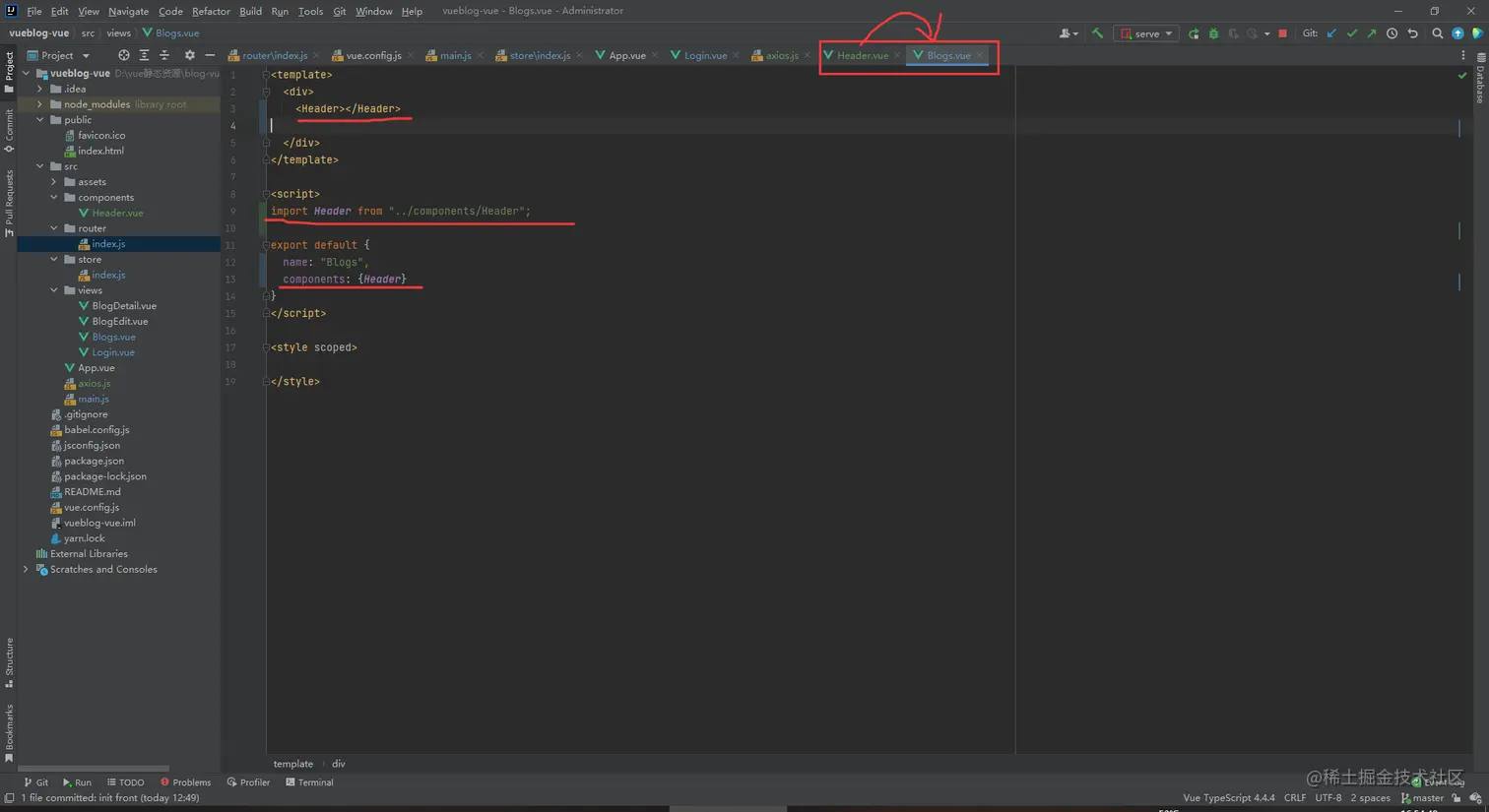Hide the Project panel with minus icon

point(210,55)
